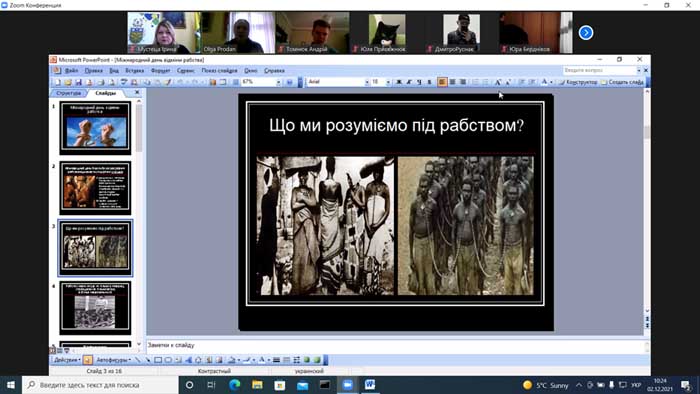Click the Microsoft Word taskbar icon
This screenshot has width=700, height=394.
pos(370,385)
